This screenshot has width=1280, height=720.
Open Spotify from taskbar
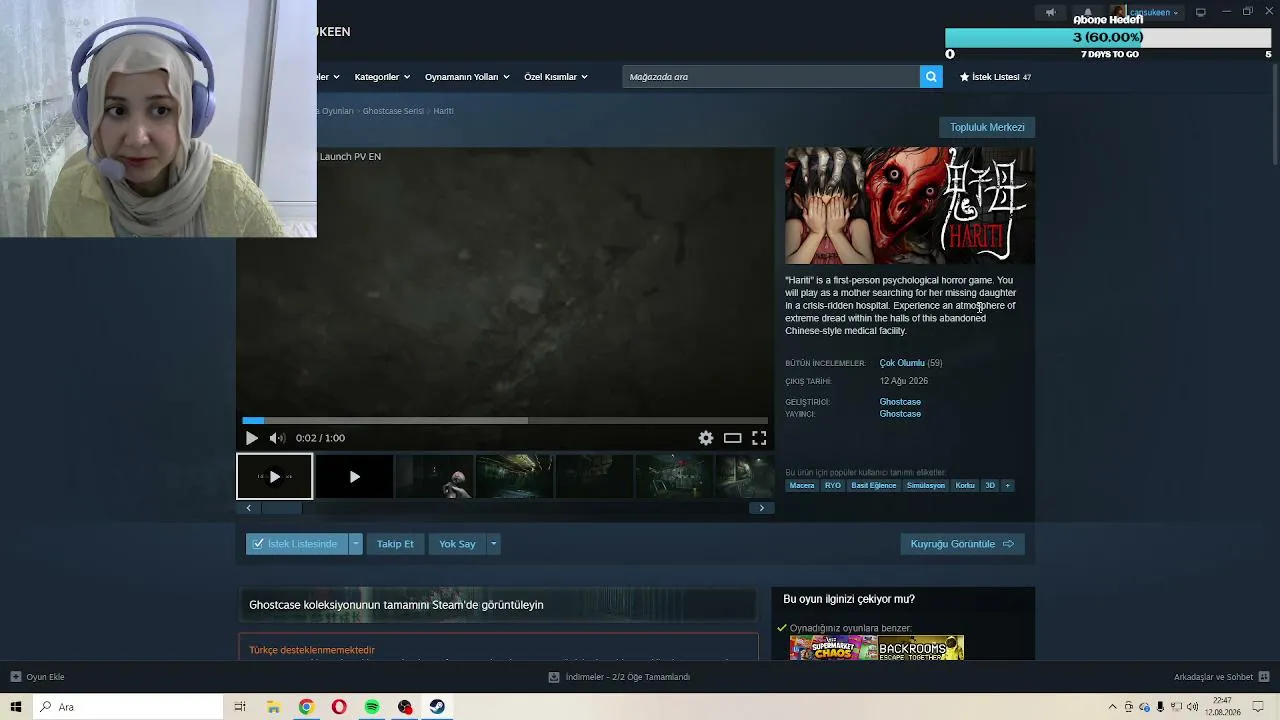click(372, 707)
